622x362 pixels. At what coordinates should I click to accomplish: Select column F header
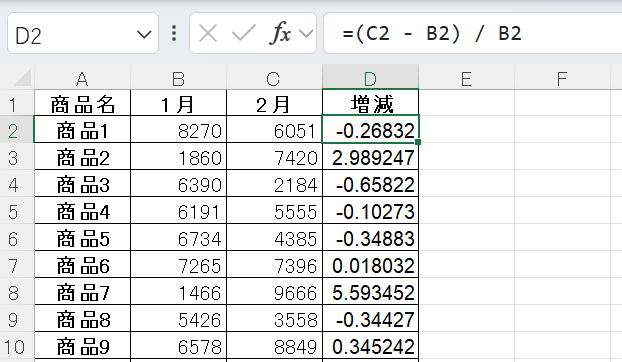click(x=562, y=78)
